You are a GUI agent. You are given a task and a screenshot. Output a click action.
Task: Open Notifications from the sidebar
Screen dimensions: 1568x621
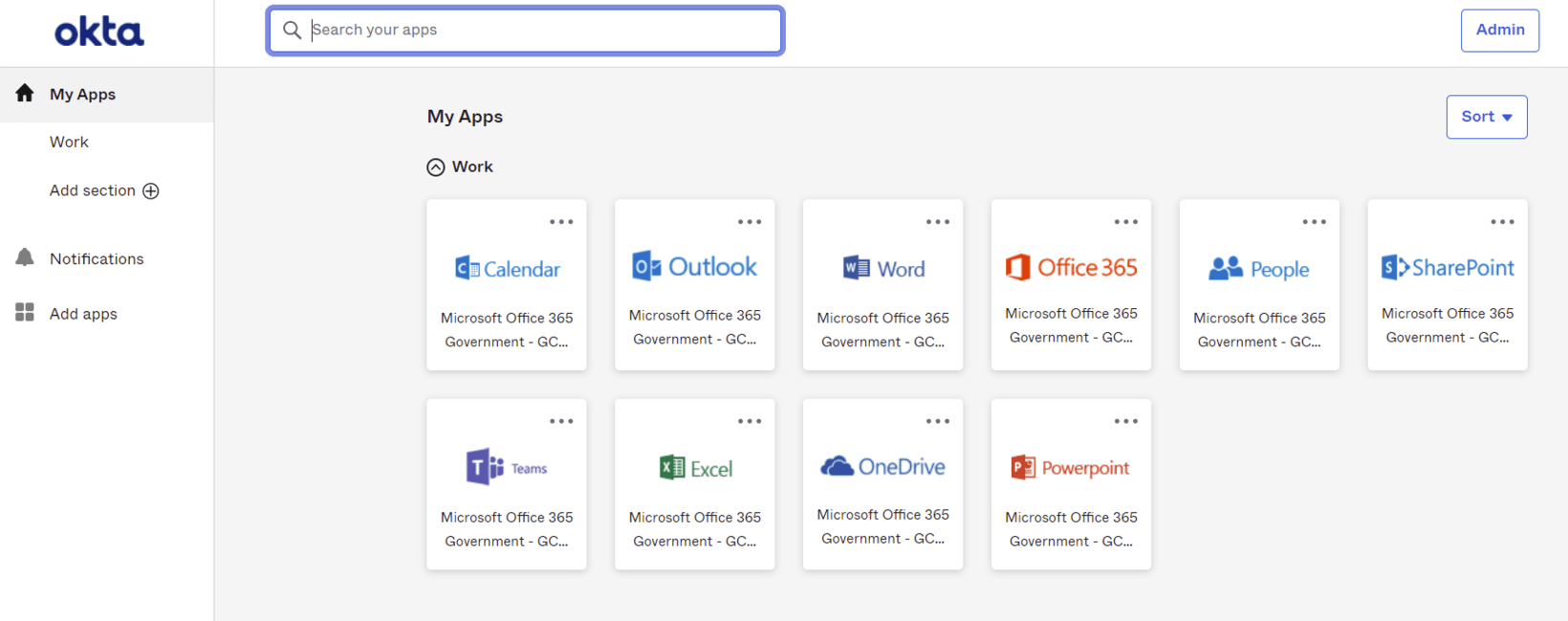96,259
